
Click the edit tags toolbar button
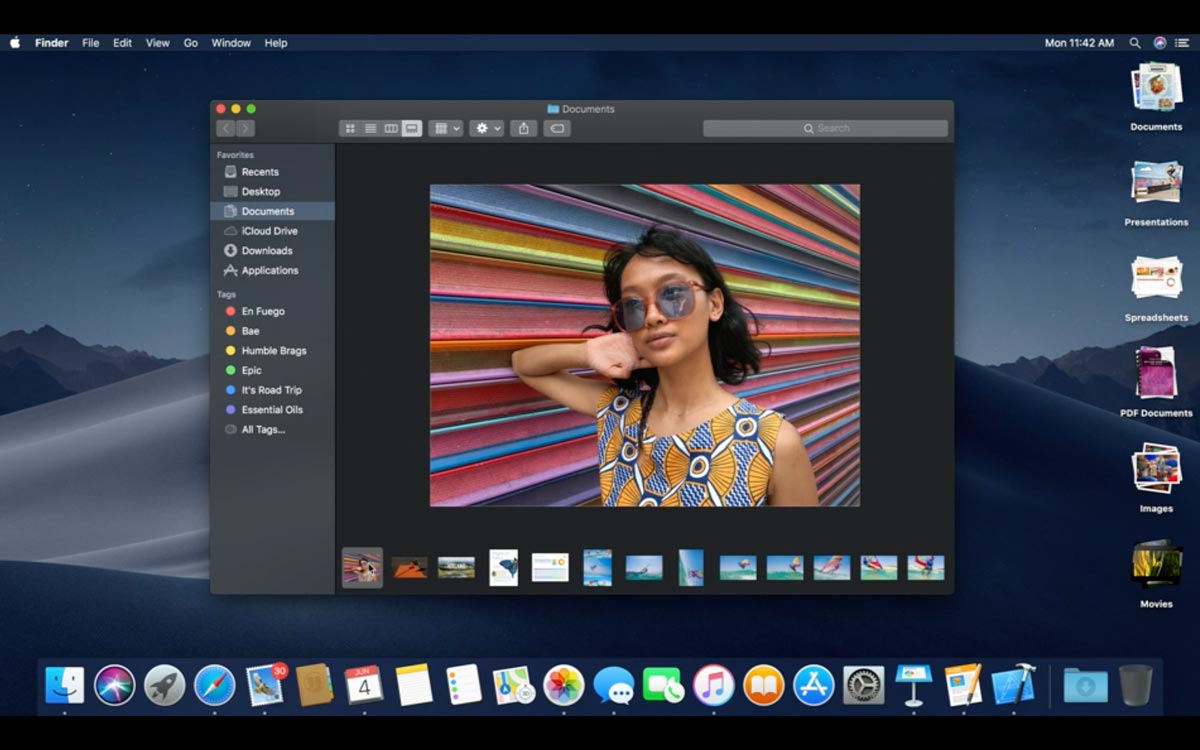pos(557,128)
